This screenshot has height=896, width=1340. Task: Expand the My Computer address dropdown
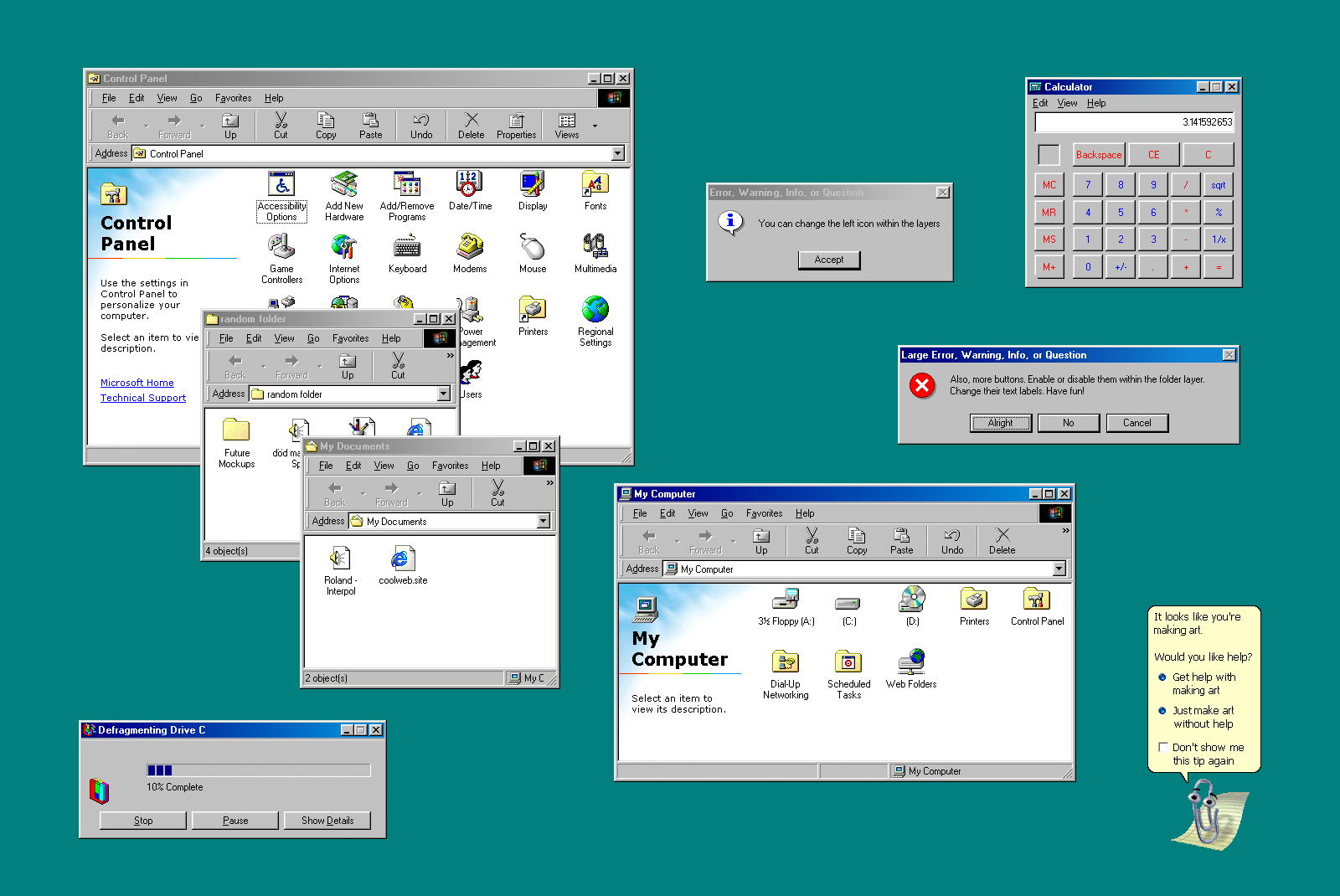coord(1059,569)
